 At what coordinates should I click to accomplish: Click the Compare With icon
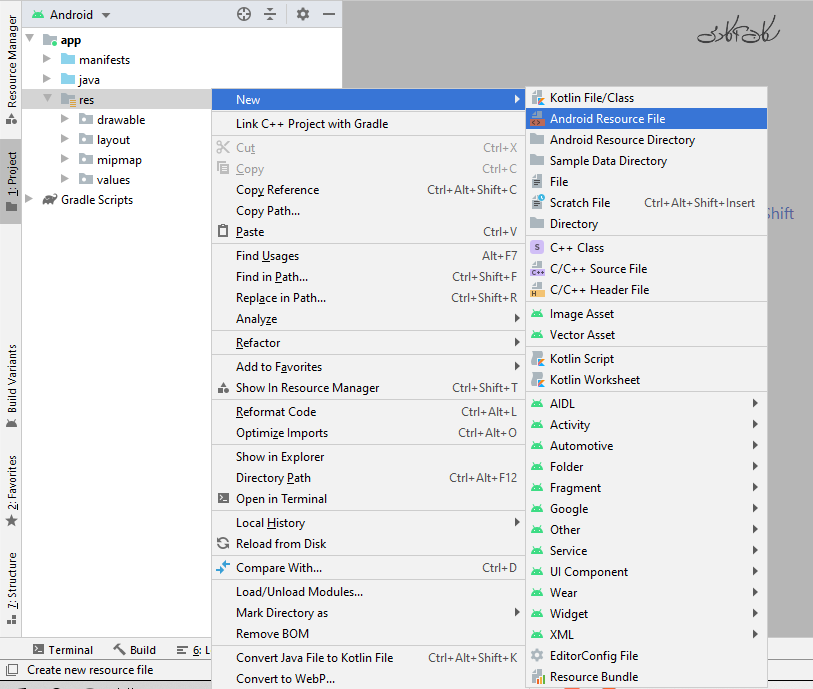pyautogui.click(x=223, y=567)
